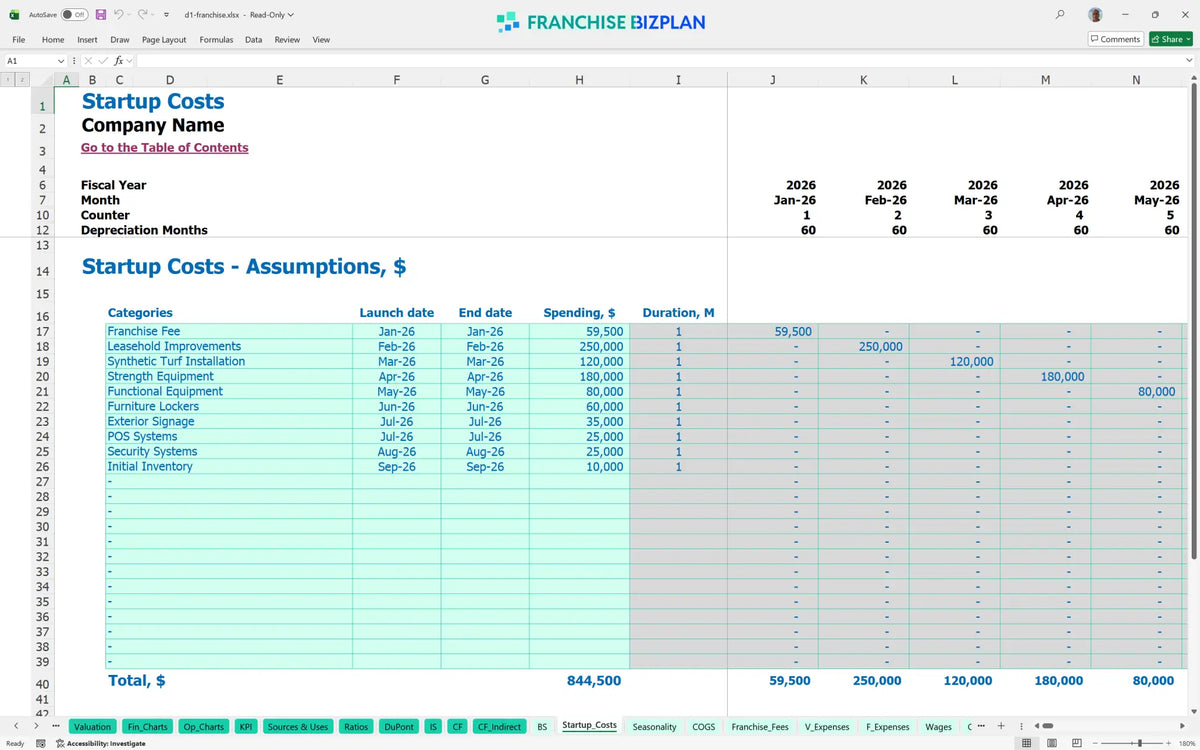Click the 844,500 total spending cell
This screenshot has height=750, width=1200.
pos(594,680)
